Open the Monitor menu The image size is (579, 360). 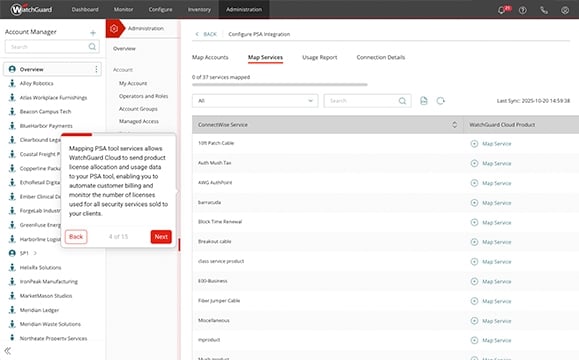(x=123, y=9)
